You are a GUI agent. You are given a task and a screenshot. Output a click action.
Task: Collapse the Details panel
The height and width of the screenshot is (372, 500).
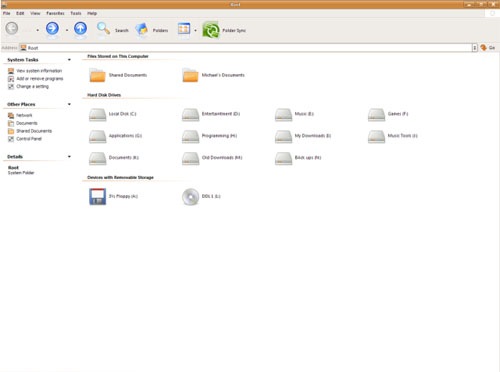pyautogui.click(x=69, y=156)
